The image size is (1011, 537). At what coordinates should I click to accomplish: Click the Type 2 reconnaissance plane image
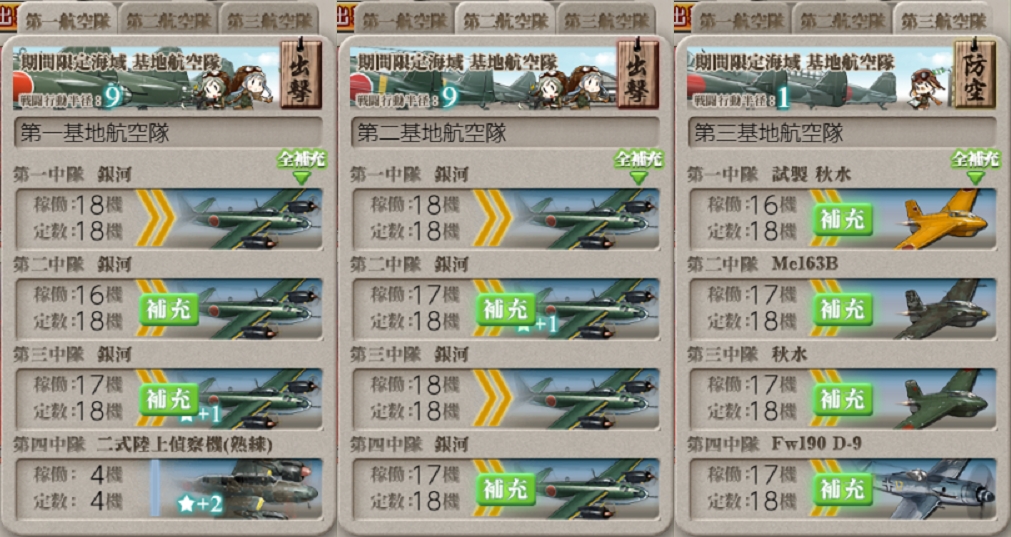255,489
